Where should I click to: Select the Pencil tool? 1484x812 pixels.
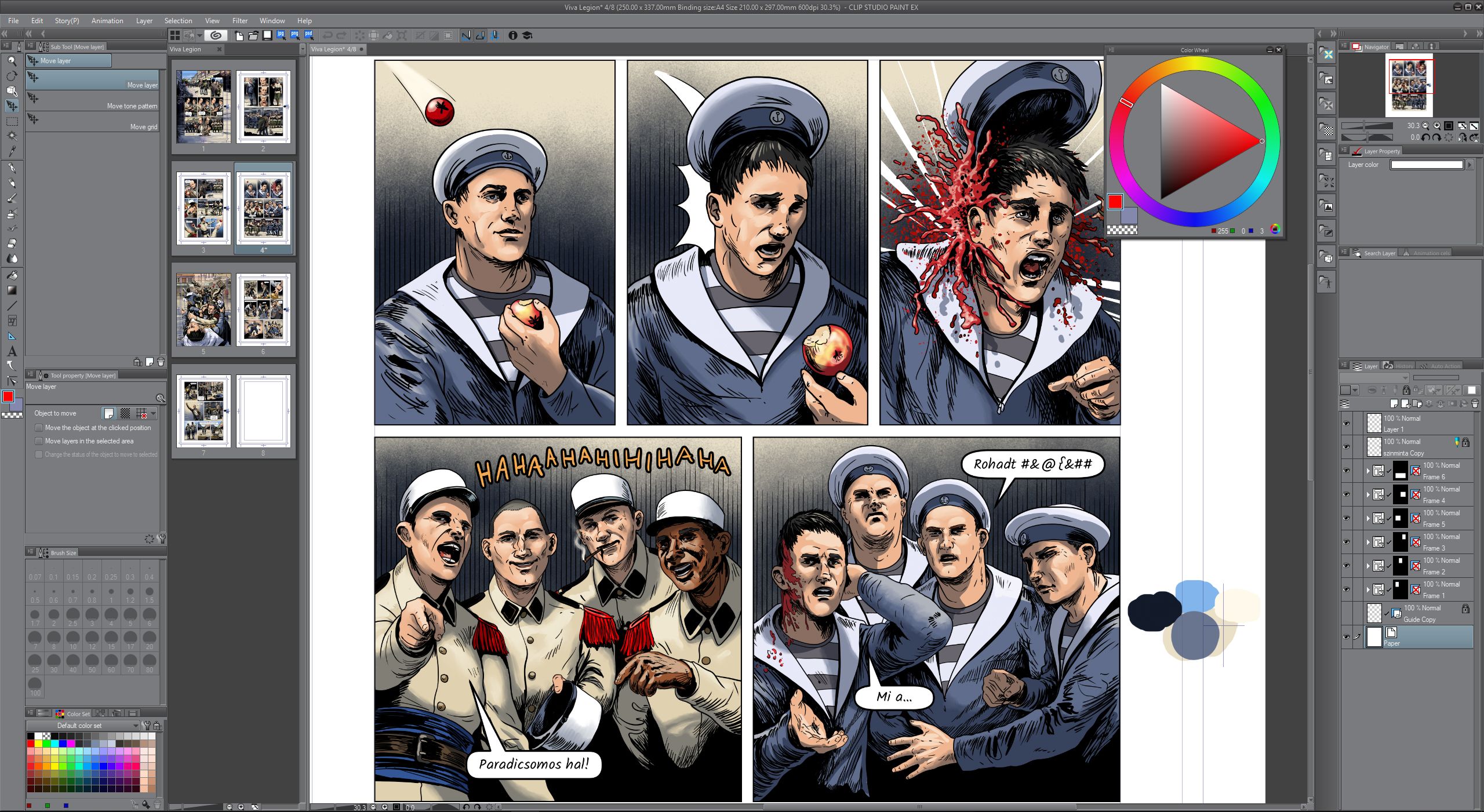(12, 183)
